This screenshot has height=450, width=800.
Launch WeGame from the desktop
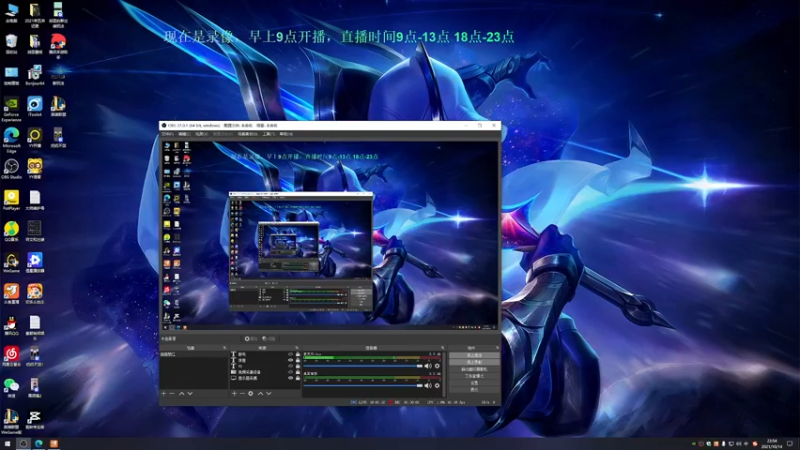11,263
